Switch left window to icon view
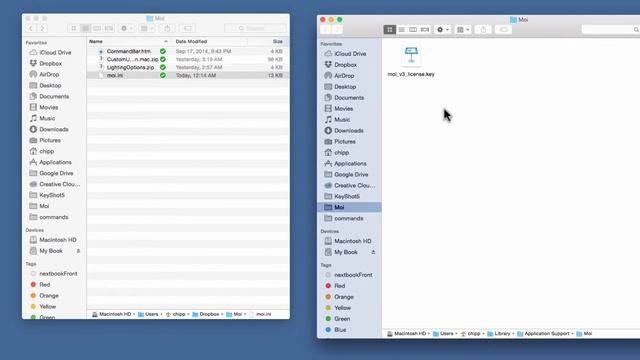Screen dimensions: 640x360 (x=73, y=29)
